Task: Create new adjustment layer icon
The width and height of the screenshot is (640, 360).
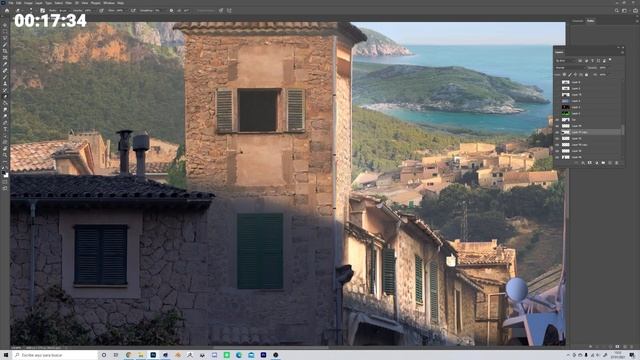Action: coord(597,162)
